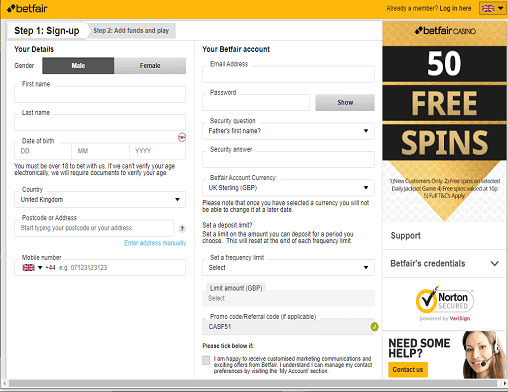The height and width of the screenshot is (392, 508).
Task: Select Step 2: Add funds and play tab
Action: click(x=131, y=31)
